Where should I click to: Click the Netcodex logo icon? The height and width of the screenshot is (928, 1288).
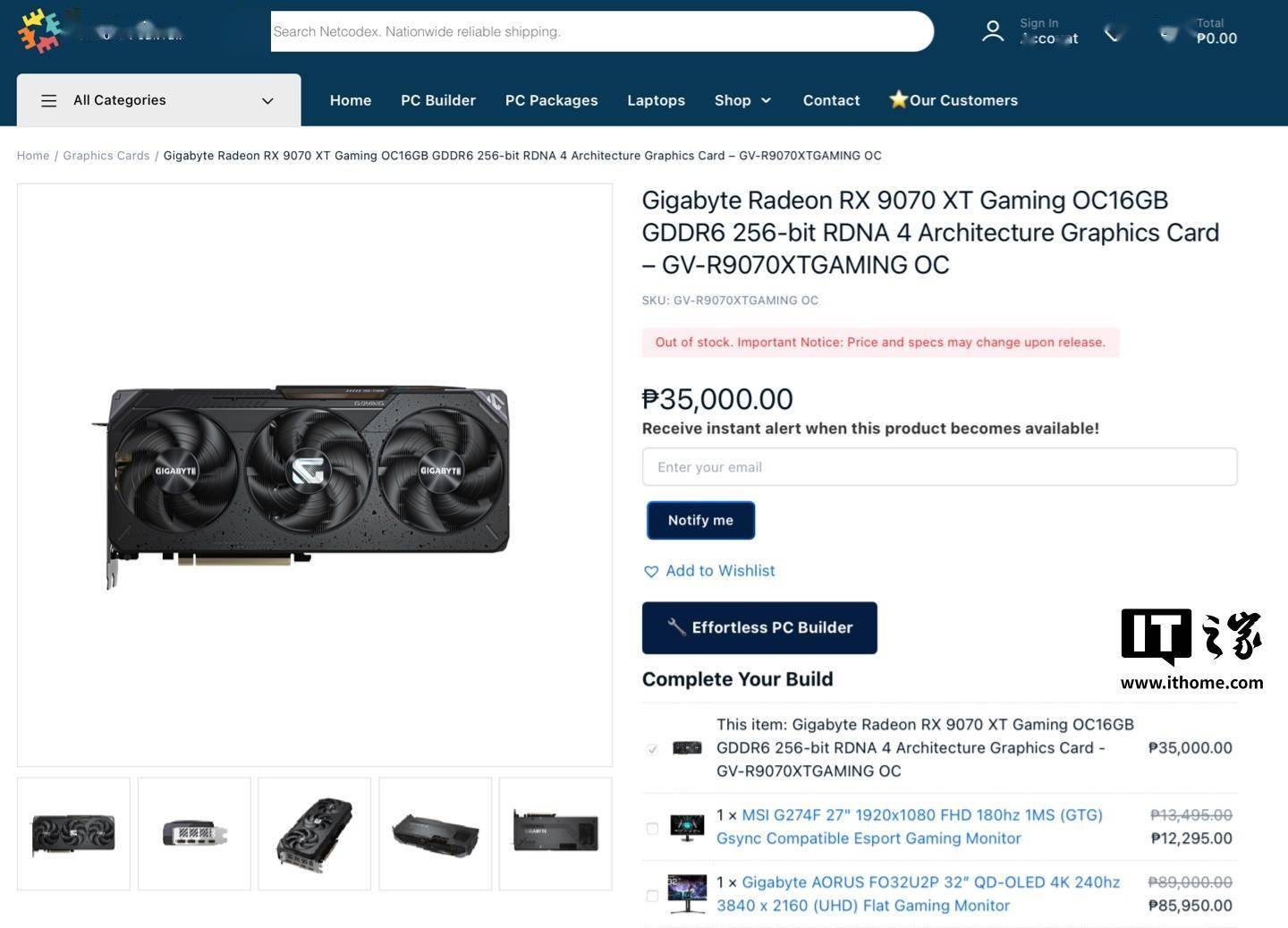tap(41, 31)
